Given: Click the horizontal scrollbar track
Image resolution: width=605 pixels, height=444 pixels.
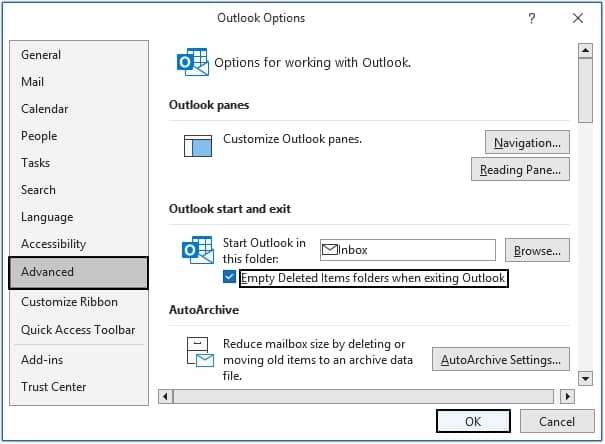Looking at the screenshot, I should (x=363, y=396).
